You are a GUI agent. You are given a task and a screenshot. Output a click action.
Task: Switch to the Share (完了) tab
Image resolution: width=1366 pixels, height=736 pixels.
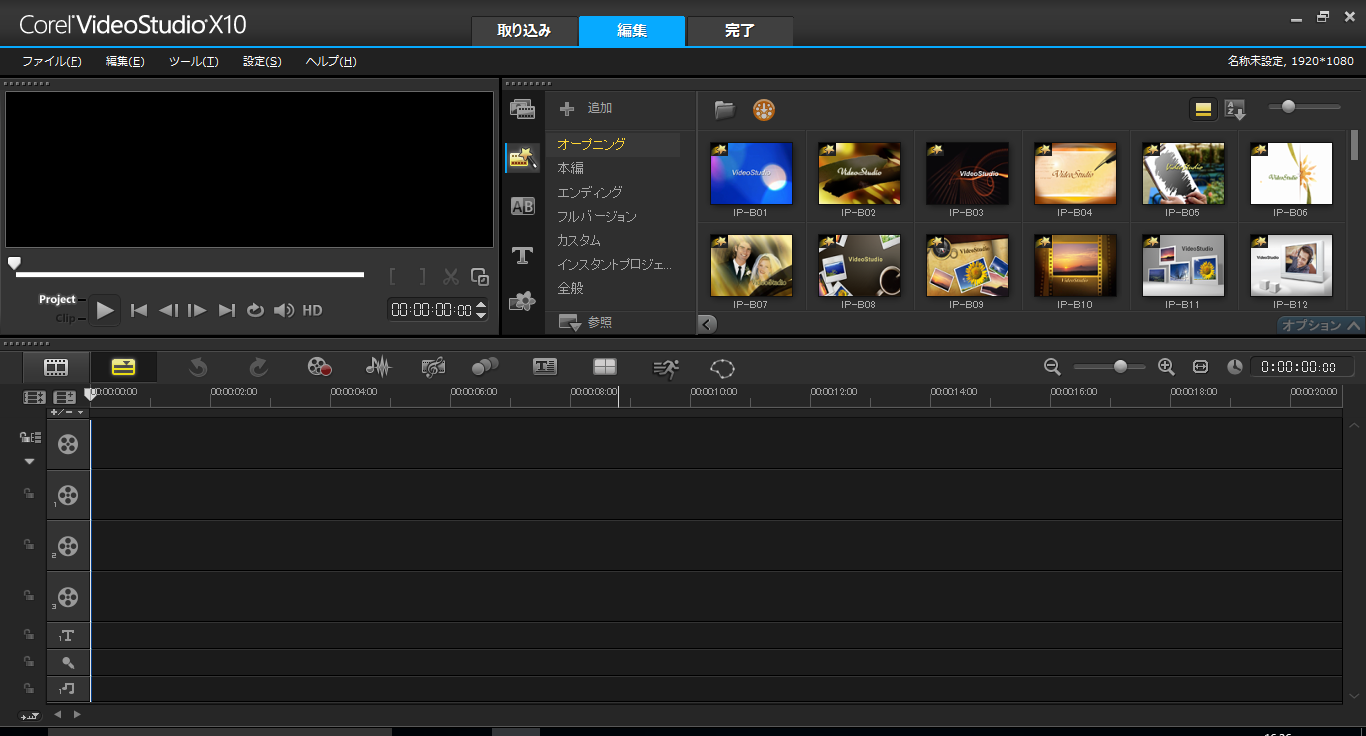point(740,31)
